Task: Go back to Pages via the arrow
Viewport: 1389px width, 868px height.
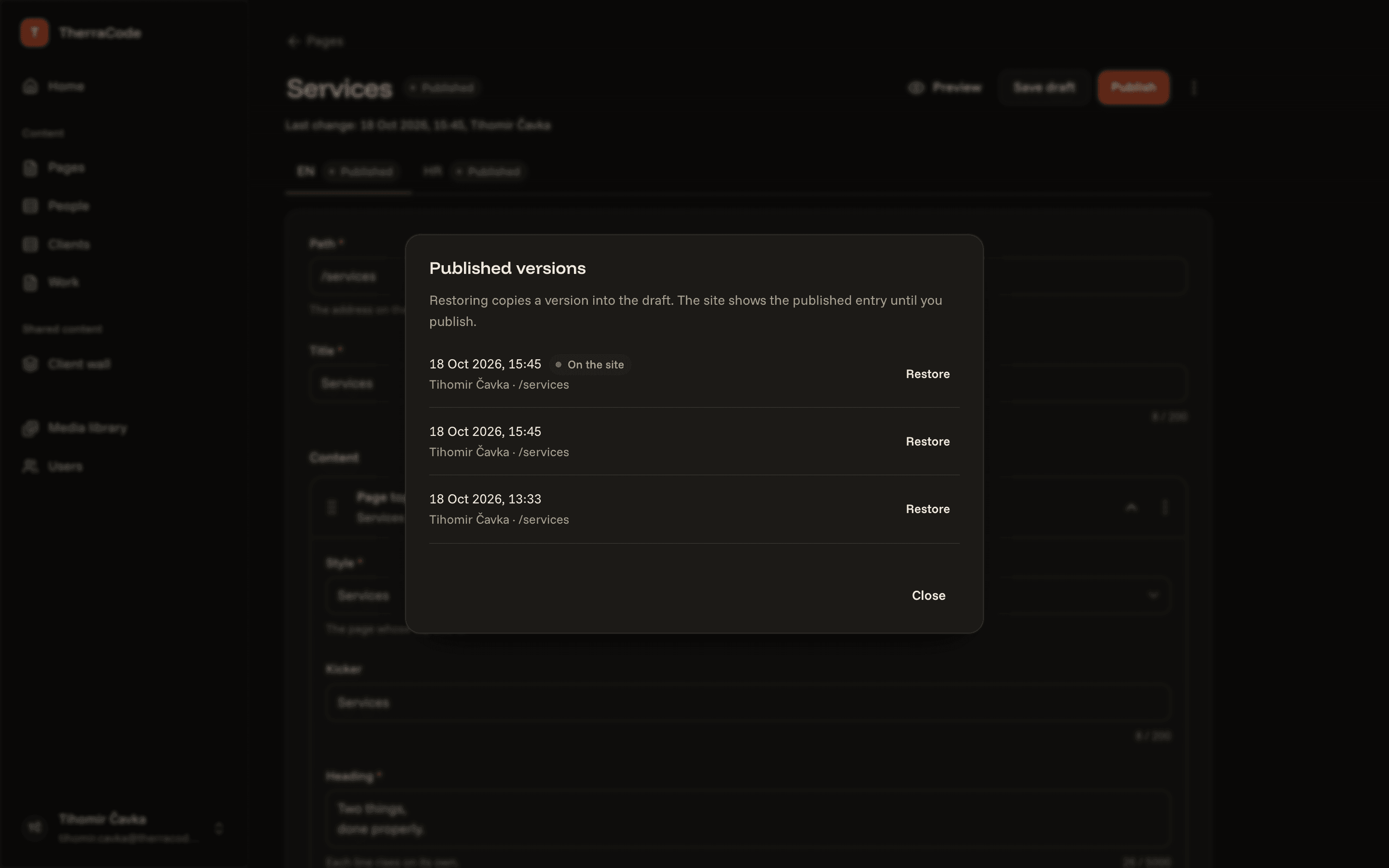Action: click(315, 41)
